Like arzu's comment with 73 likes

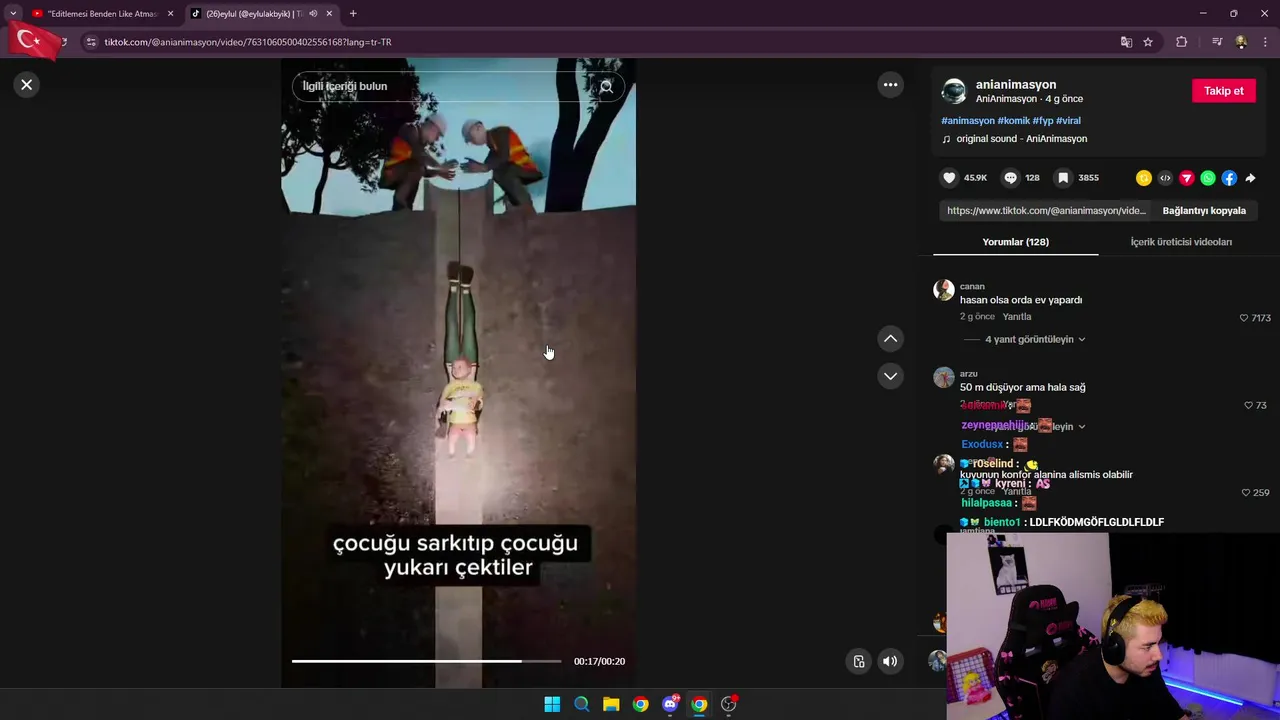[1248, 405]
